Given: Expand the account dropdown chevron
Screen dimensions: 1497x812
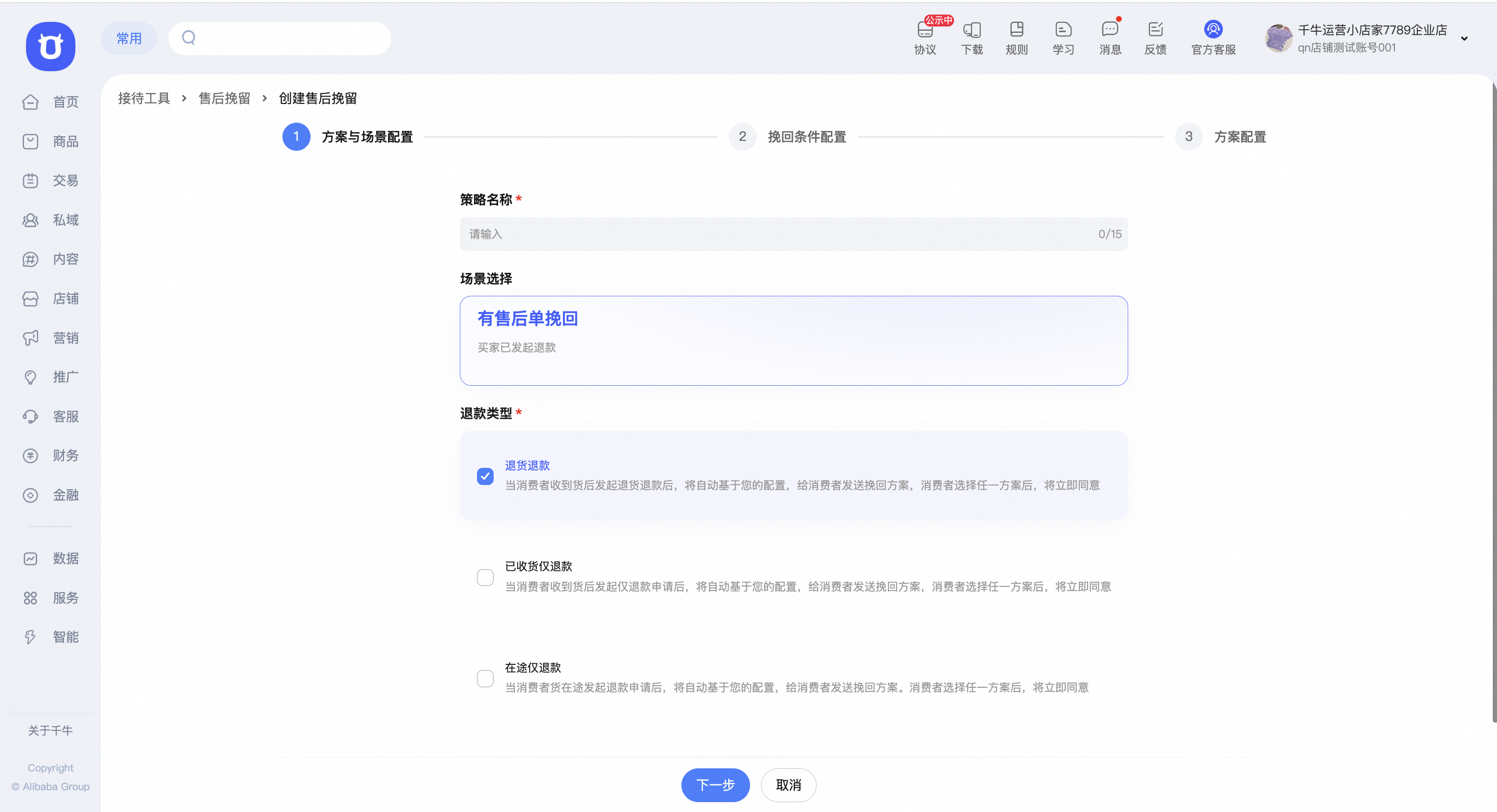Looking at the screenshot, I should [1464, 38].
